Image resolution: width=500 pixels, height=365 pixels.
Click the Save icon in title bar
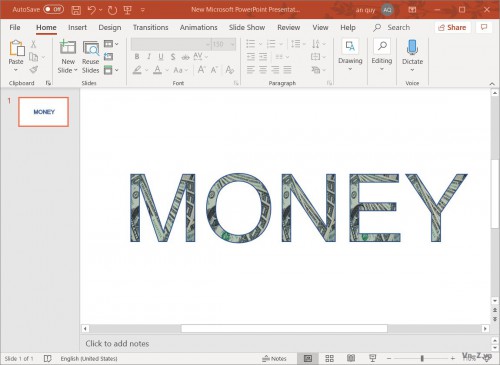pos(76,10)
